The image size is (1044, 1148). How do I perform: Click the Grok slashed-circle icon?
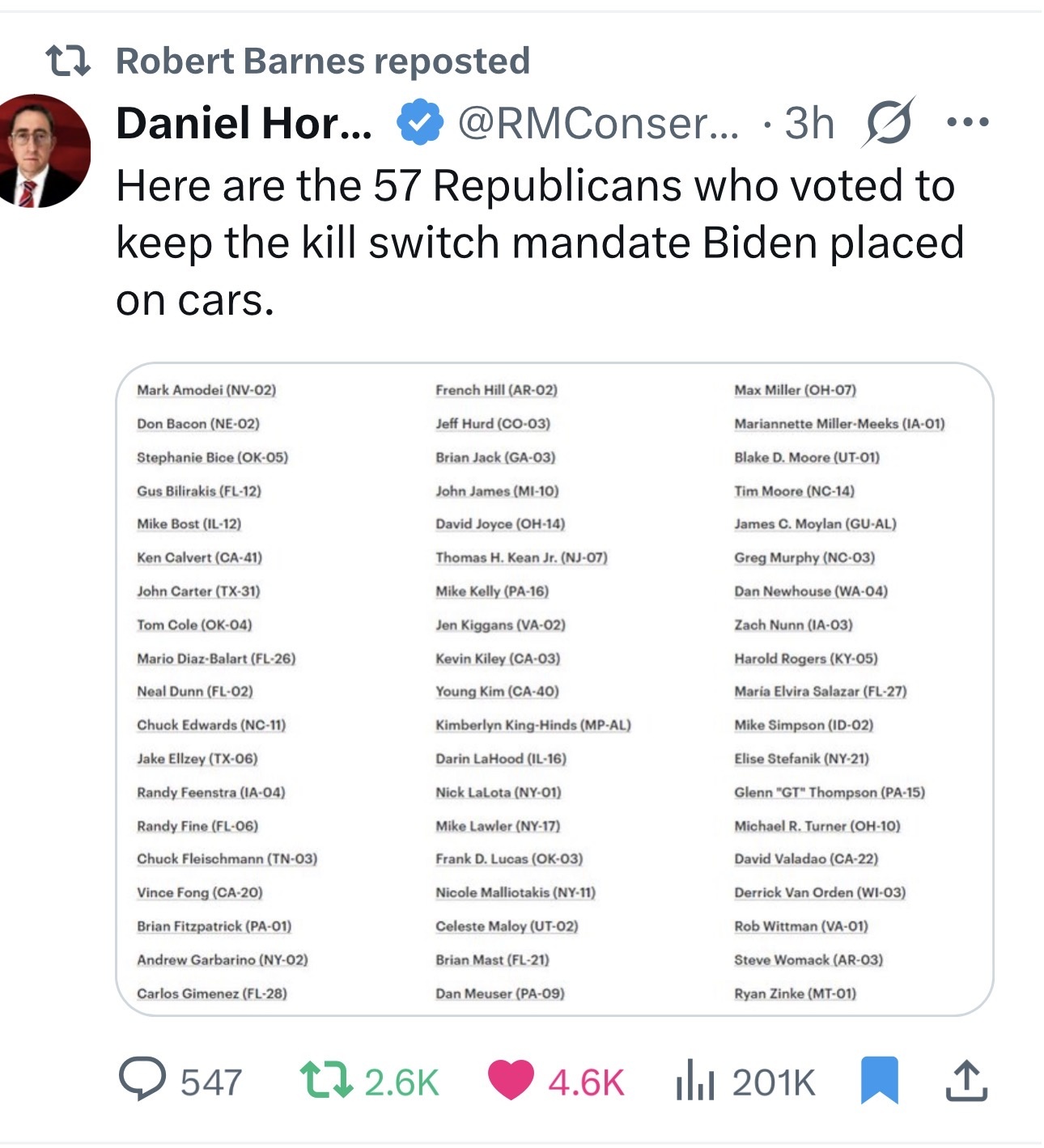[889, 123]
